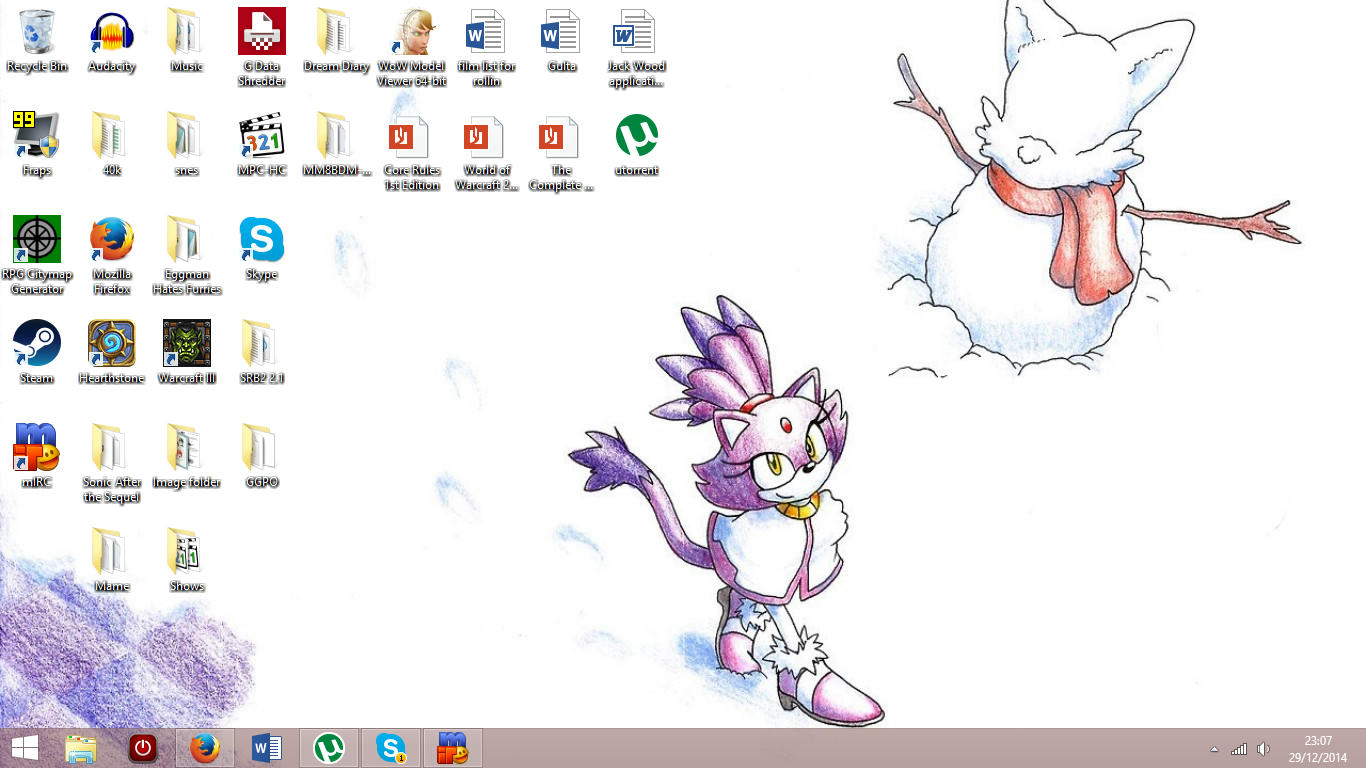Open File Explorer from the taskbar
The image size is (1366, 768).
(81, 748)
